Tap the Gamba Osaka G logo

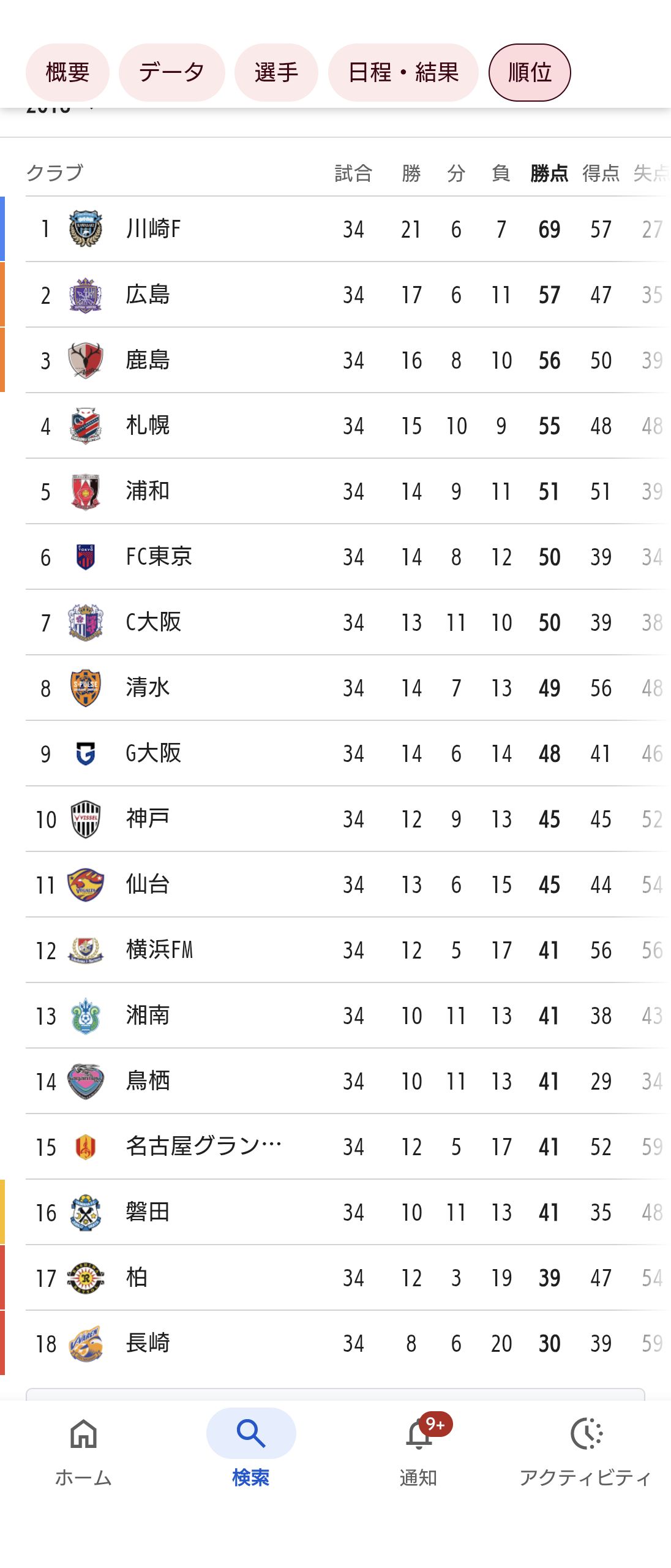pos(86,753)
